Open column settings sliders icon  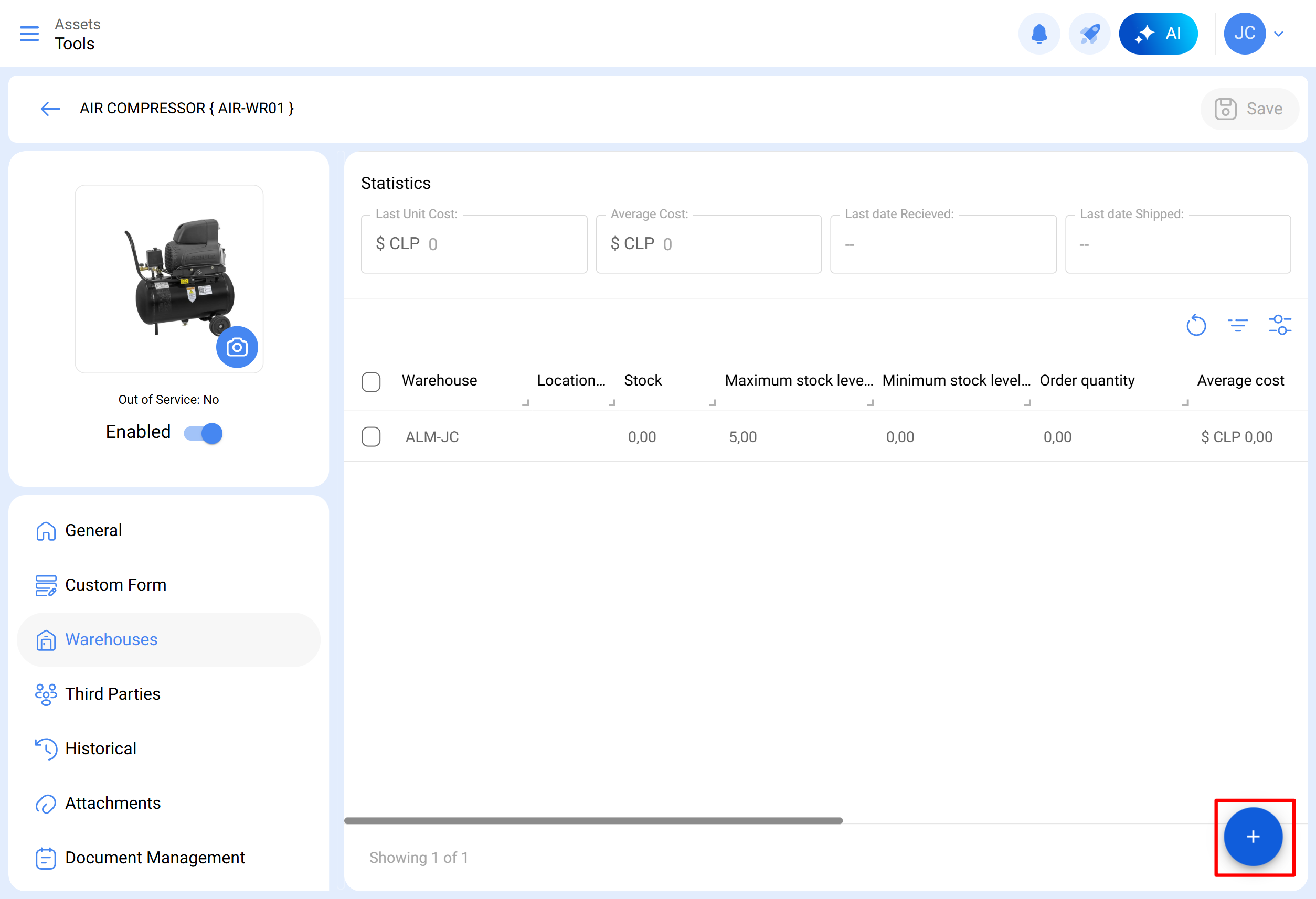coord(1280,325)
